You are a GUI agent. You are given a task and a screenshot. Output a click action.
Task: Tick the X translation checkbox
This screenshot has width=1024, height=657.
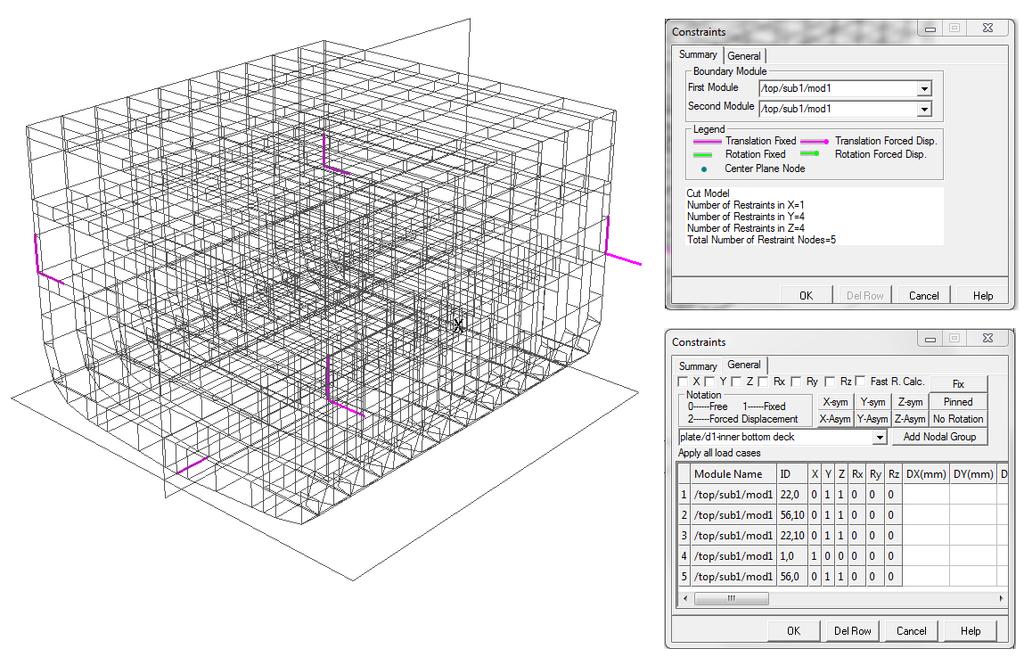[683, 381]
